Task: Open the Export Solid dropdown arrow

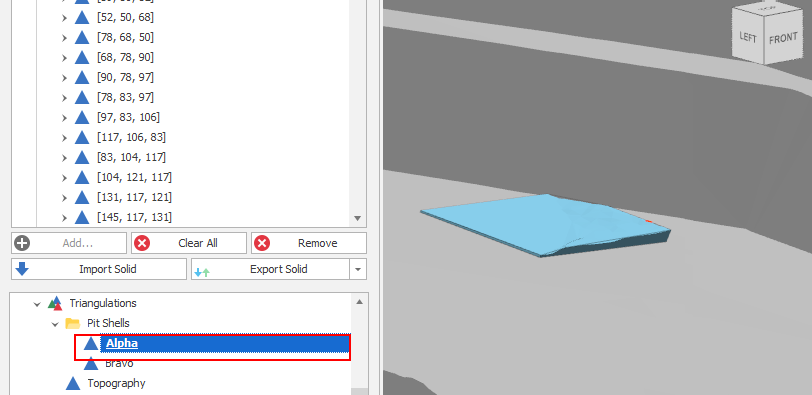Action: click(358, 269)
